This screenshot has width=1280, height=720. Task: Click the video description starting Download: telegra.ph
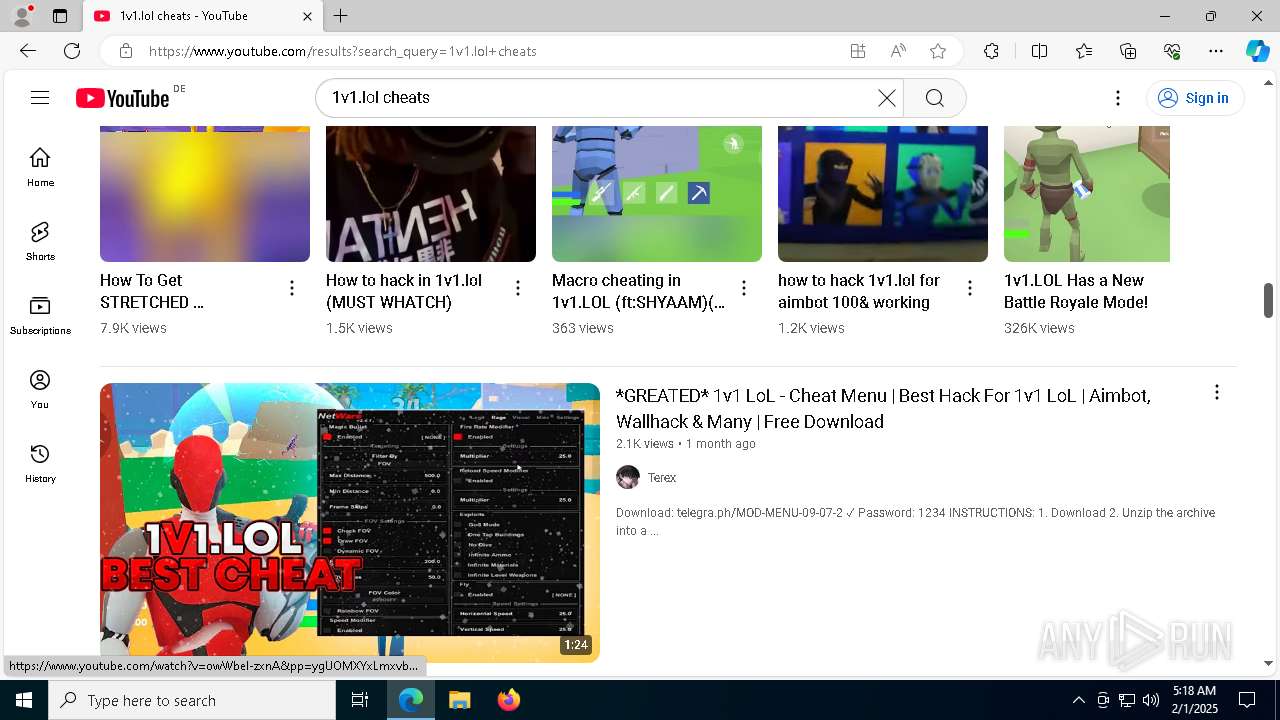tap(916, 522)
